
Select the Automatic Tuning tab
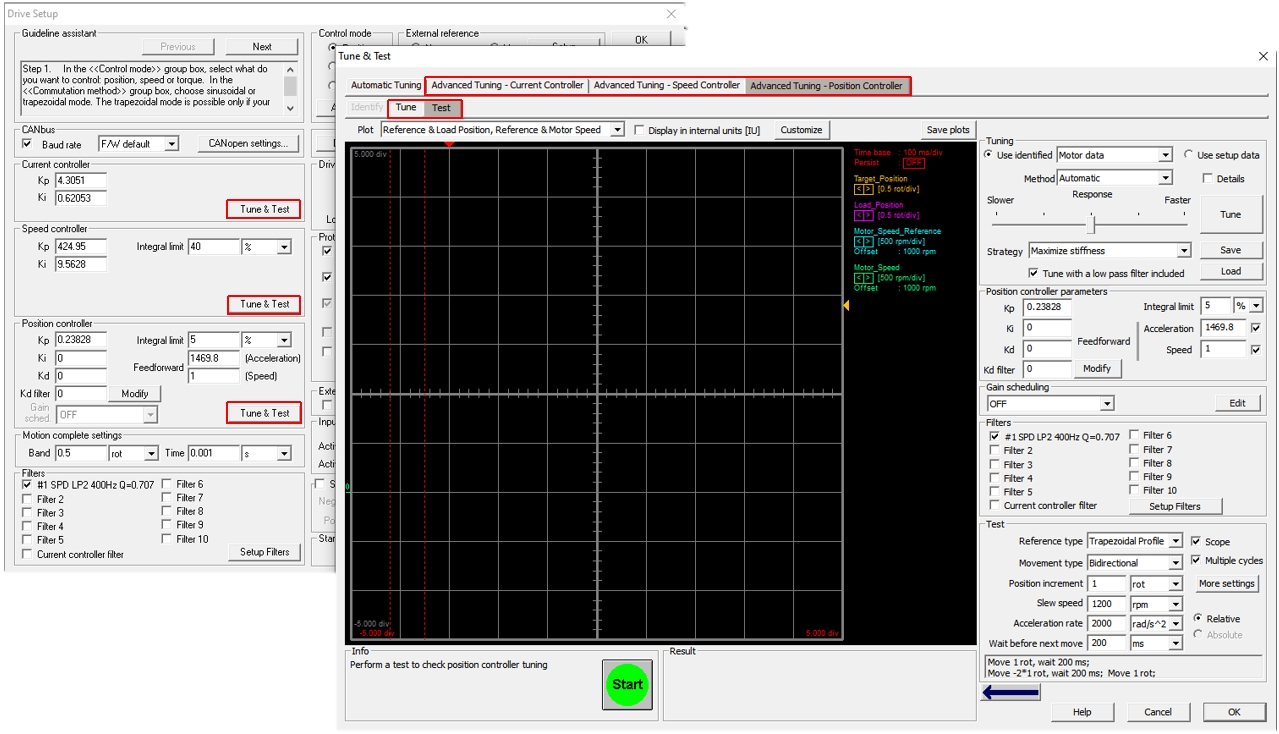tap(384, 85)
